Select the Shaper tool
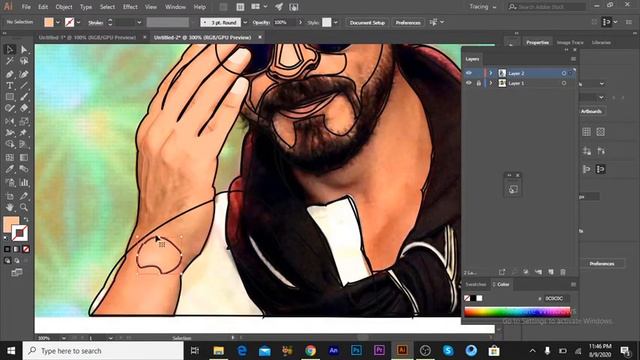Viewport: 640px width, 360px height. click(x=10, y=109)
